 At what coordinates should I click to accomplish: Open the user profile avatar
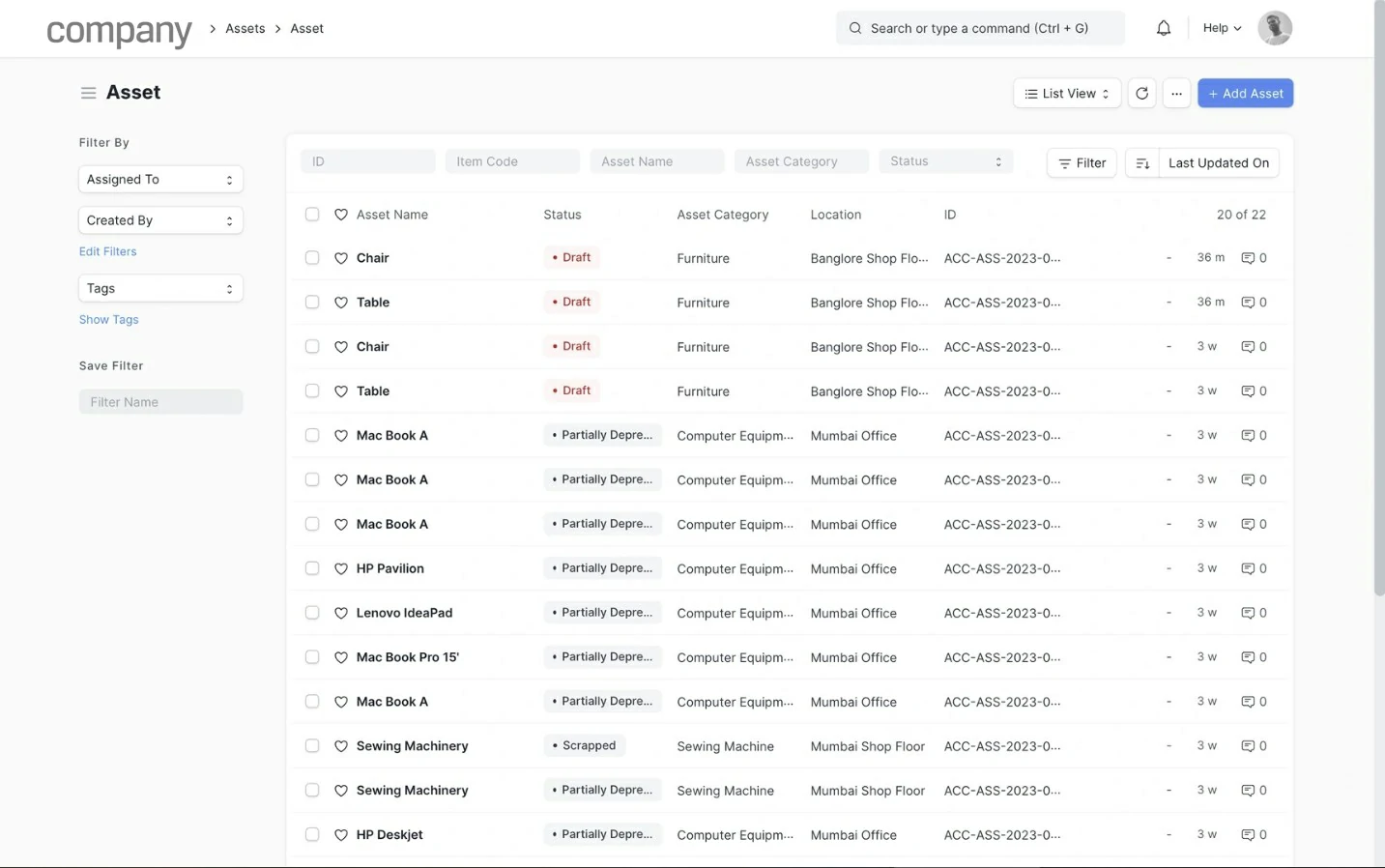coord(1274,28)
